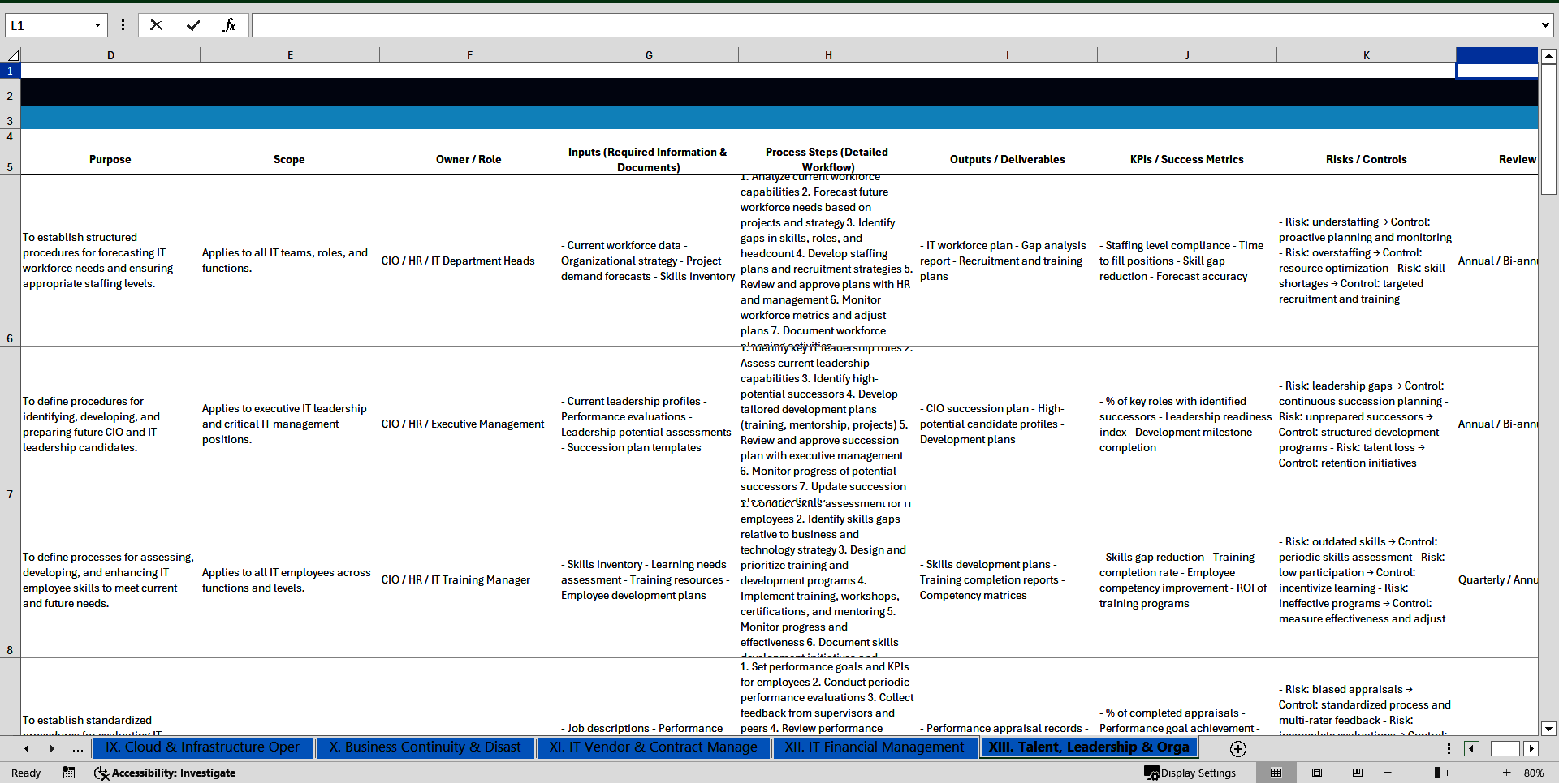Add a new sheet with plus icon
Viewport: 1559px width, 784px height.
click(x=1237, y=748)
